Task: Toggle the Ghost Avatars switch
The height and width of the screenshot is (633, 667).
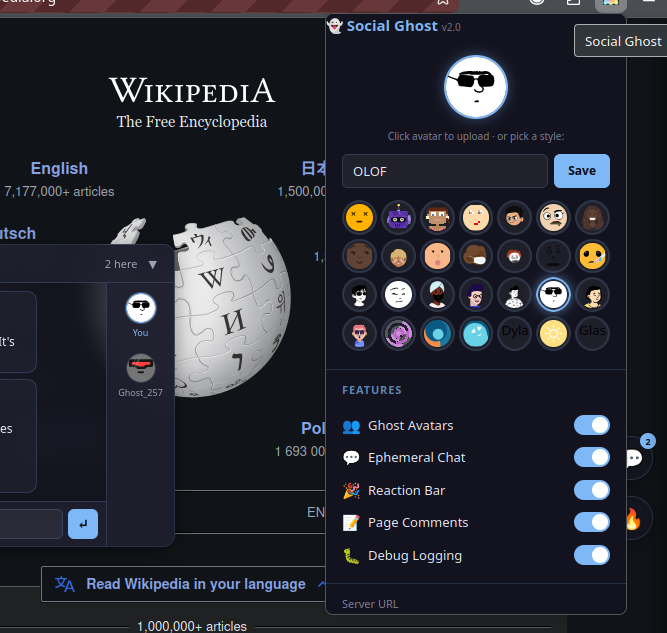Action: pos(592,425)
